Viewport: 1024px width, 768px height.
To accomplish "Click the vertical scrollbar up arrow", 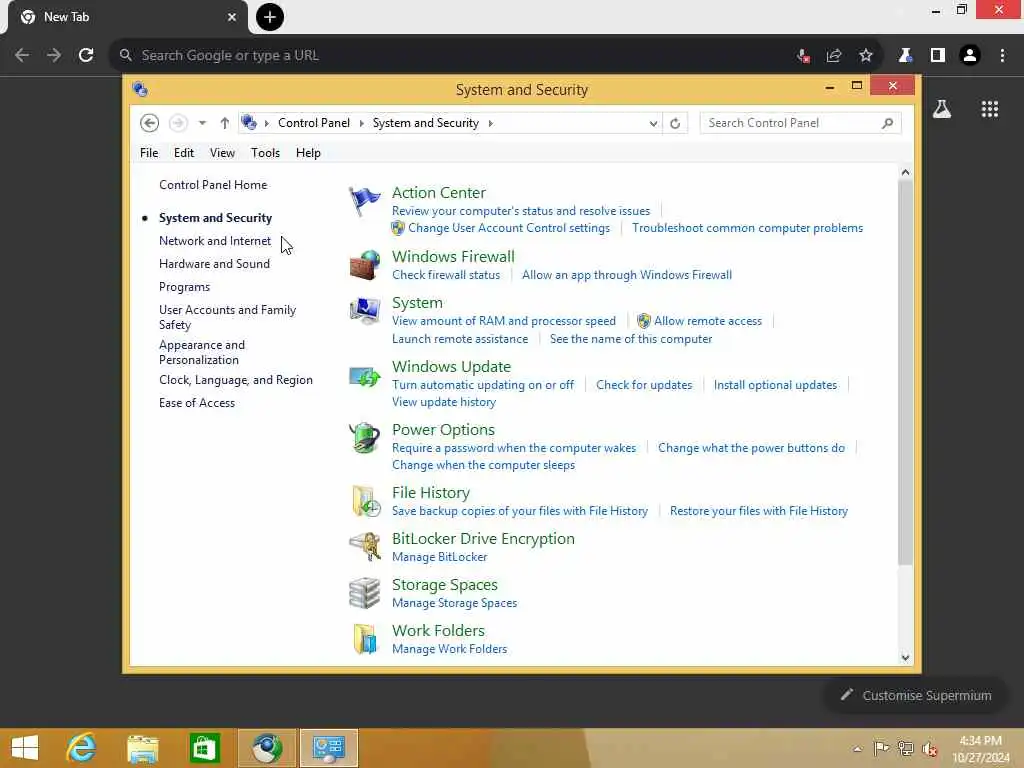I will click(x=905, y=172).
